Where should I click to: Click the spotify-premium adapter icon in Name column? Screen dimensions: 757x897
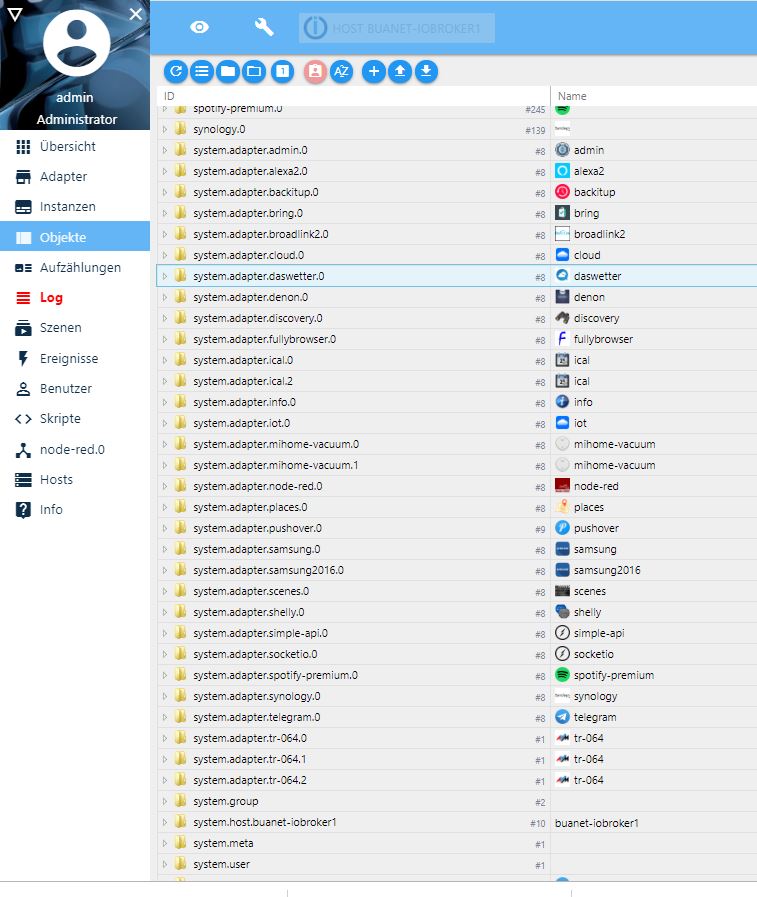[x=562, y=674]
